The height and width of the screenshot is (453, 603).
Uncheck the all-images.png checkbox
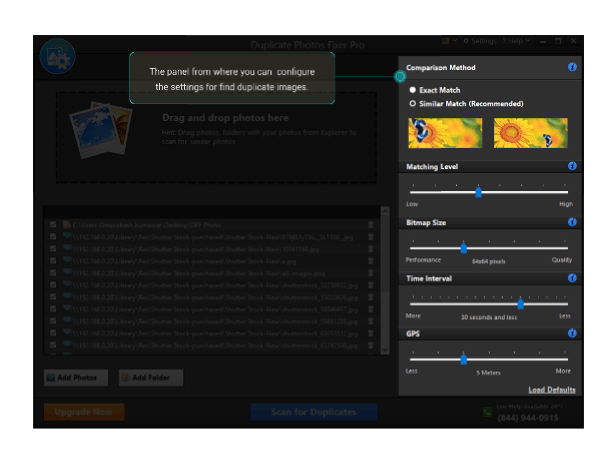tap(53, 273)
